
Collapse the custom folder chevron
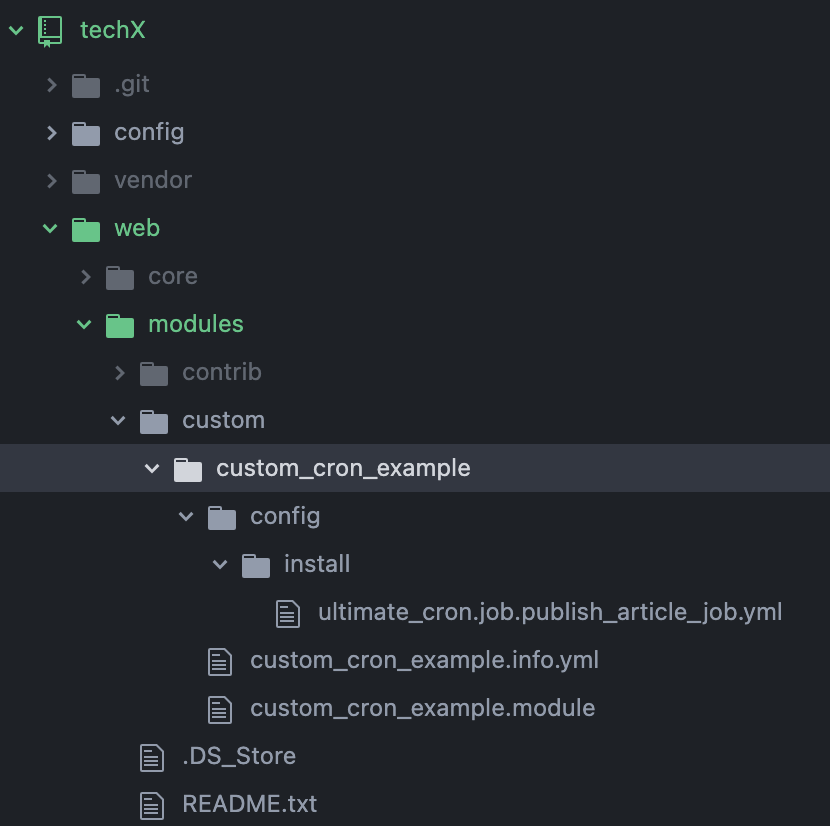118,420
